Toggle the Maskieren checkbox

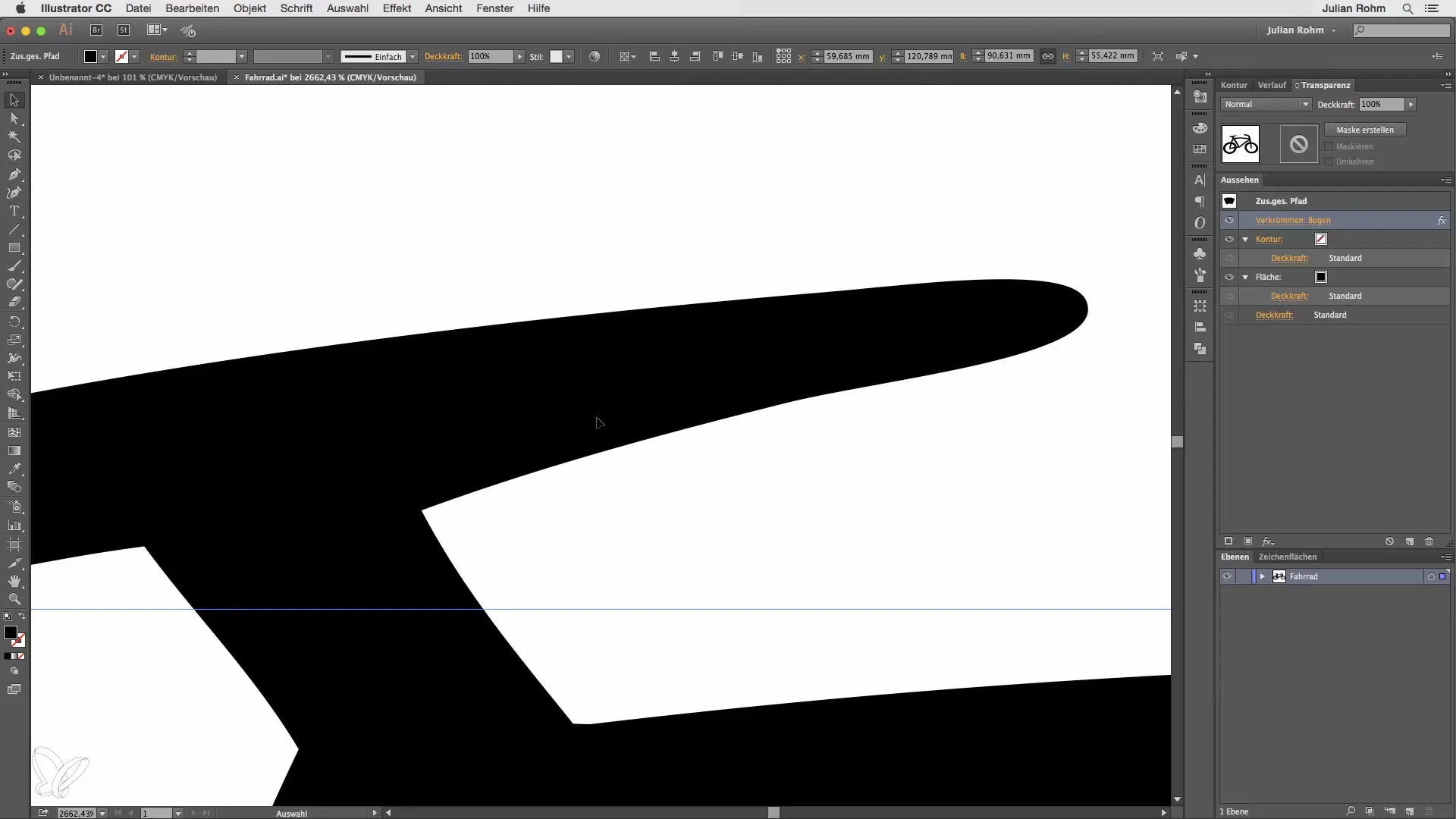point(1329,146)
